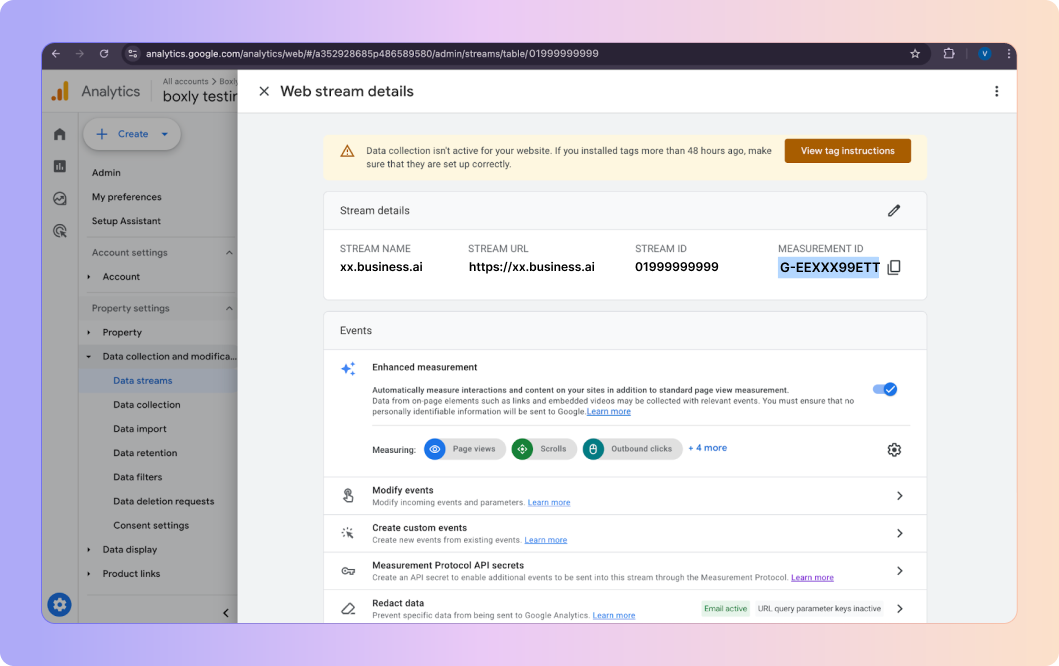Click the Create custom events sparkle icon
Screen dimensions: 1059x666
(348, 533)
